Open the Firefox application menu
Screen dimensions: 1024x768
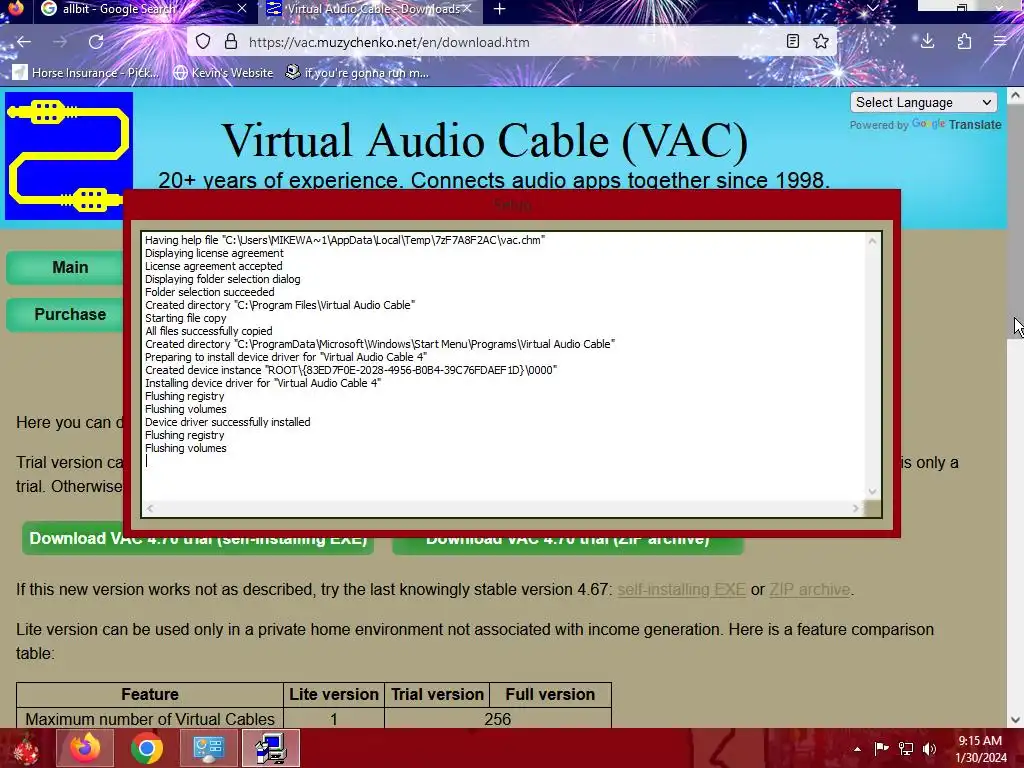(1000, 42)
